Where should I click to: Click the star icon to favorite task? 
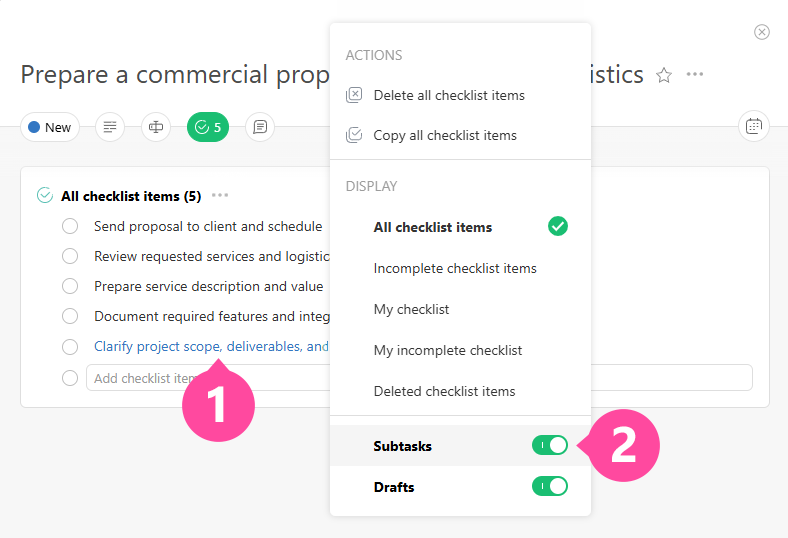[664, 75]
